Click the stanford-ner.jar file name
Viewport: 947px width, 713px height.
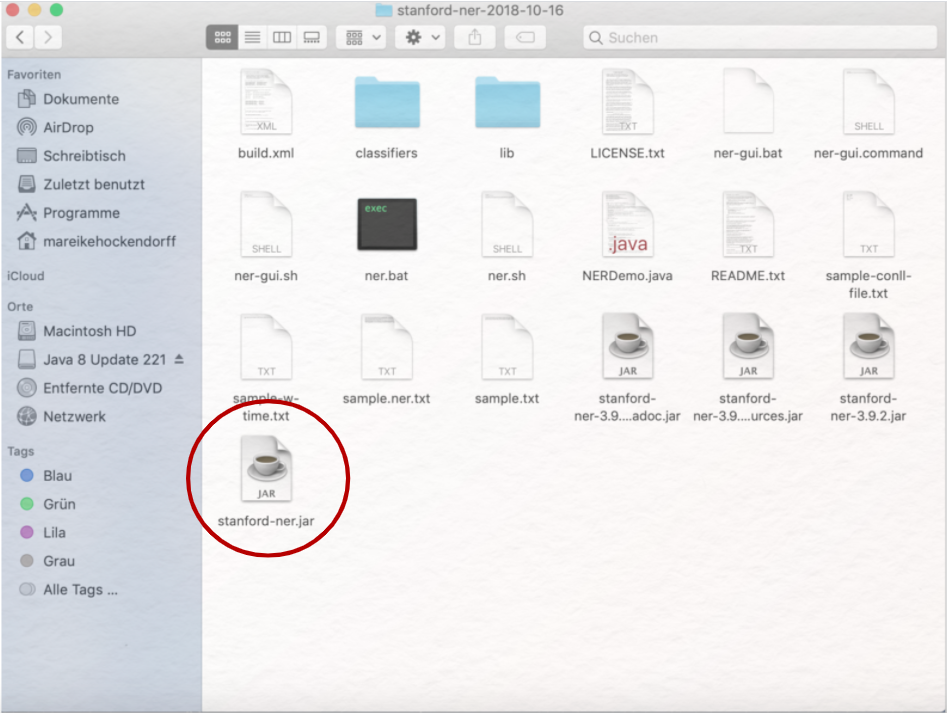(x=266, y=521)
